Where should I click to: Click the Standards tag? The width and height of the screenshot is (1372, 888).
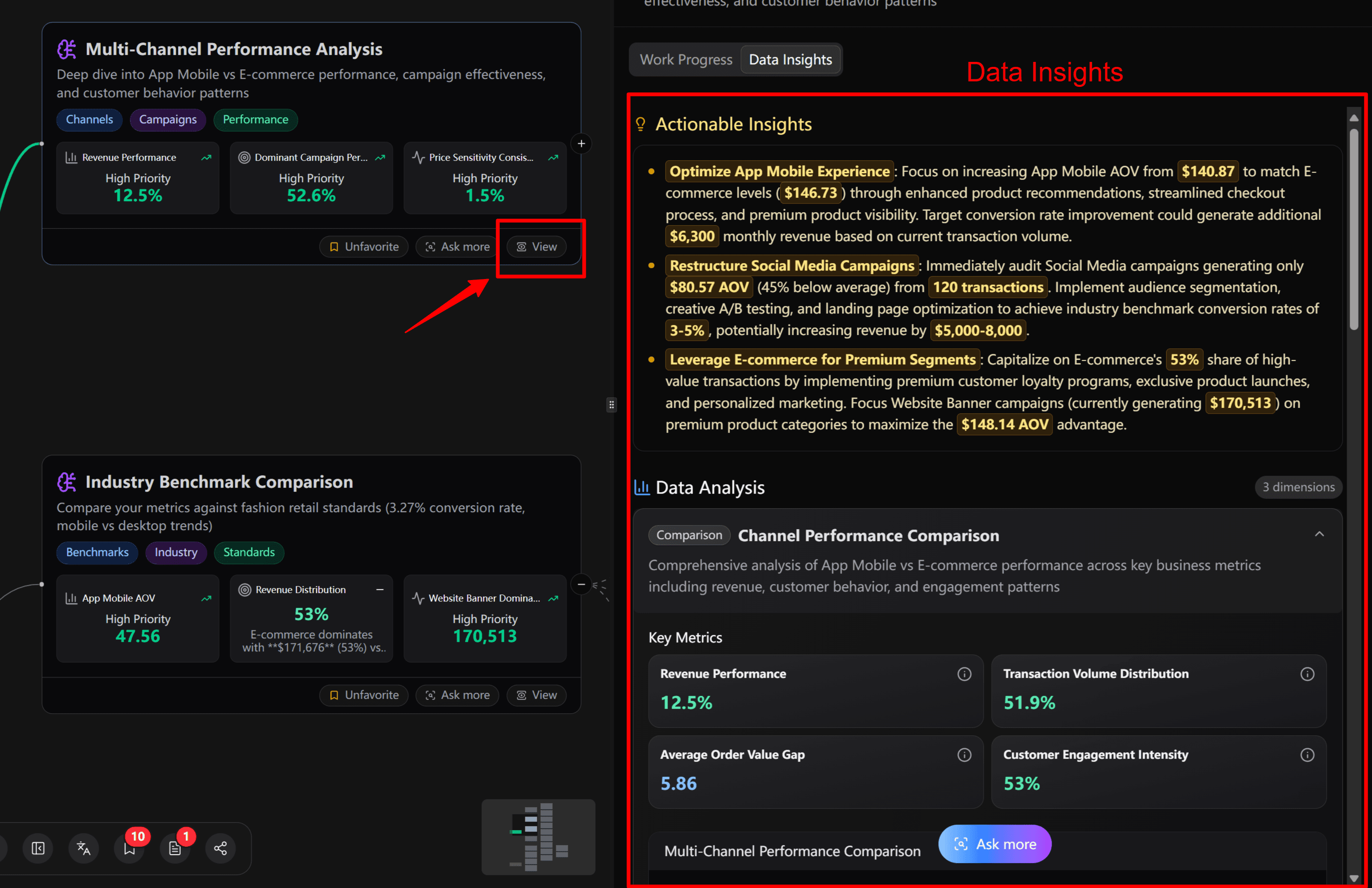click(x=249, y=552)
